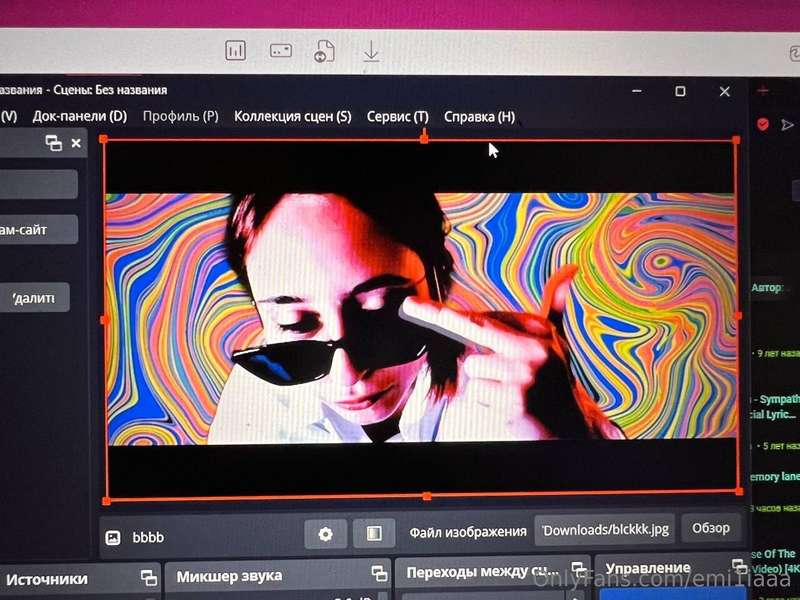Open the Коллекция сцен (S) menu
Image resolution: width=800 pixels, height=600 pixels.
tap(293, 116)
